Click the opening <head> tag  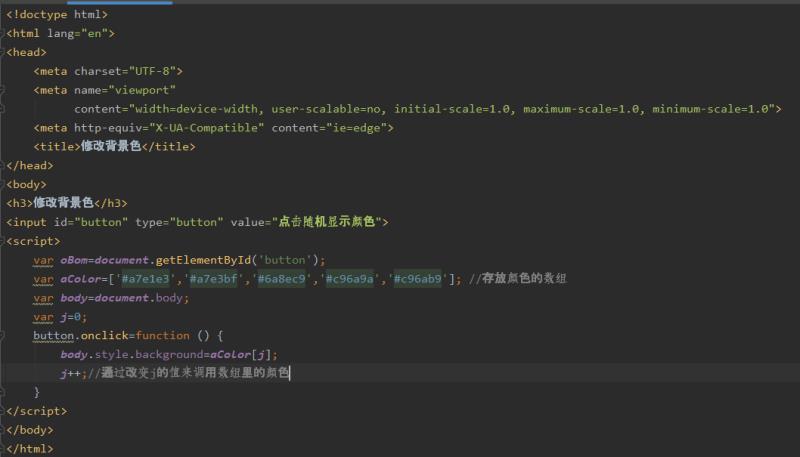(27, 53)
